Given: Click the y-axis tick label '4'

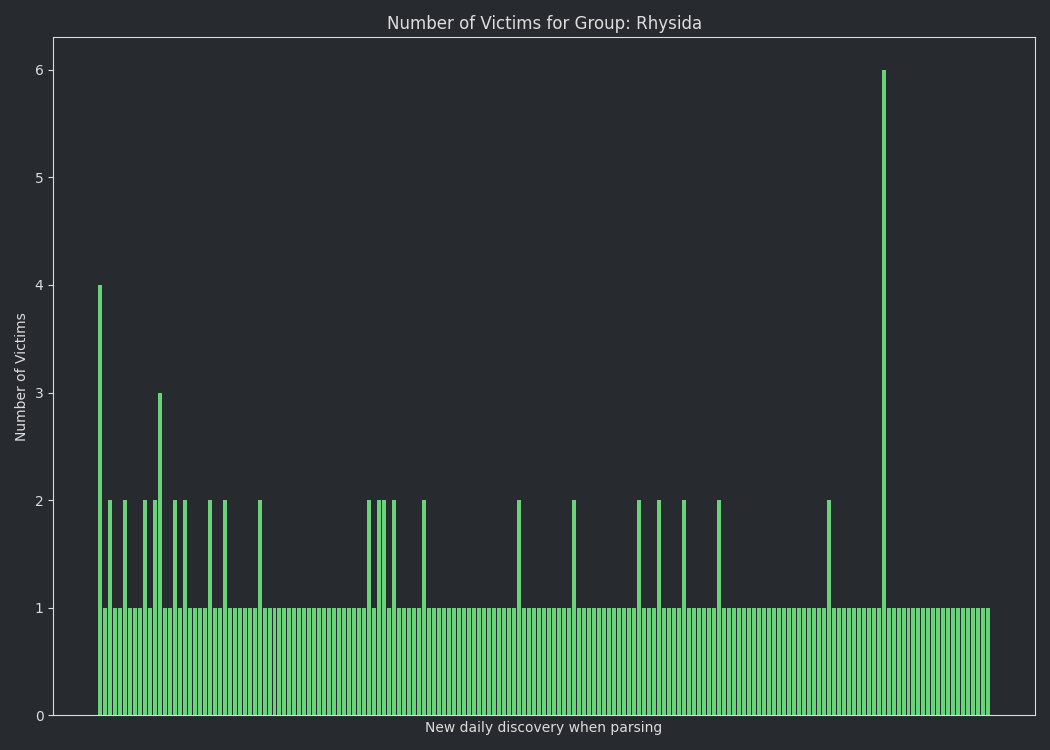Looking at the screenshot, I should coord(40,286).
